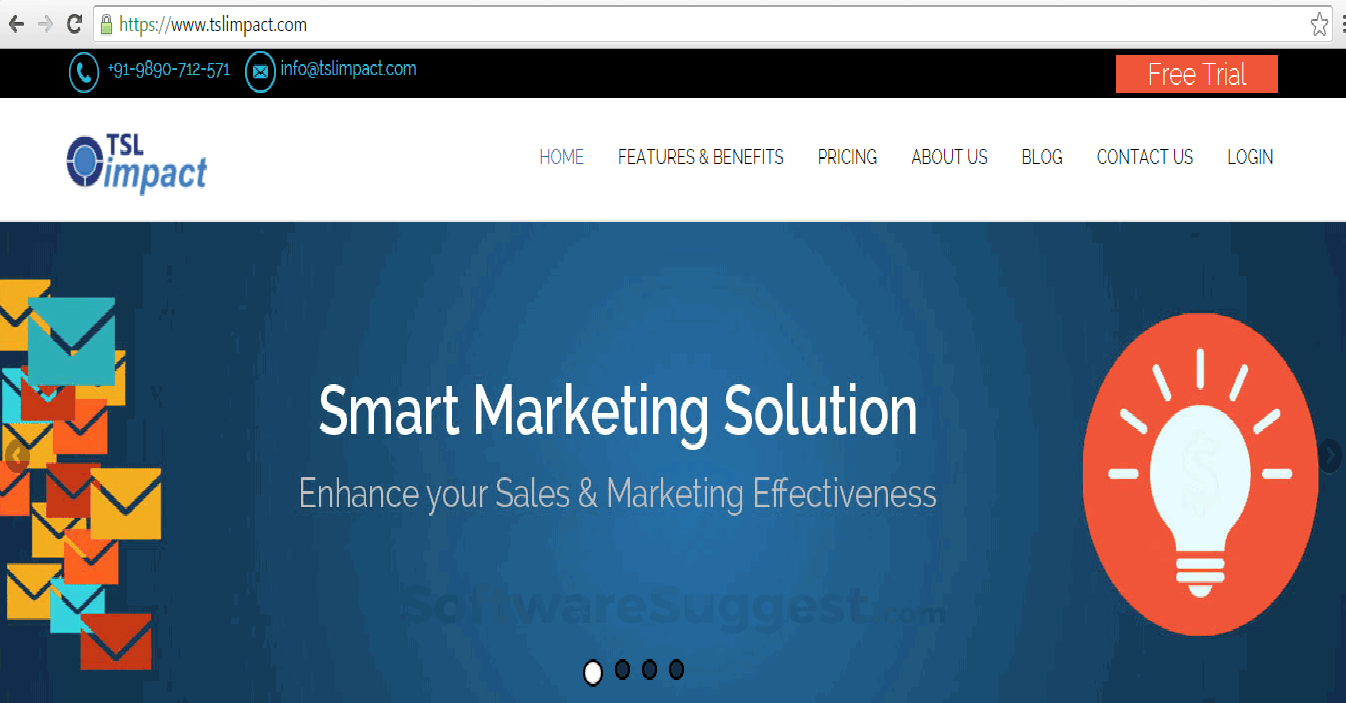Select the second carousel dot
1346x703 pixels.
pos(622,670)
